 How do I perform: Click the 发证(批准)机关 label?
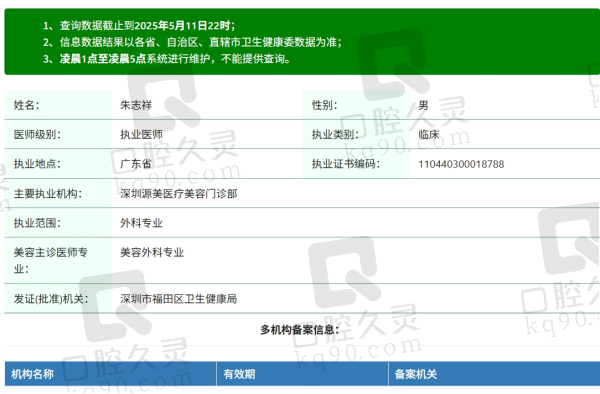51,299
